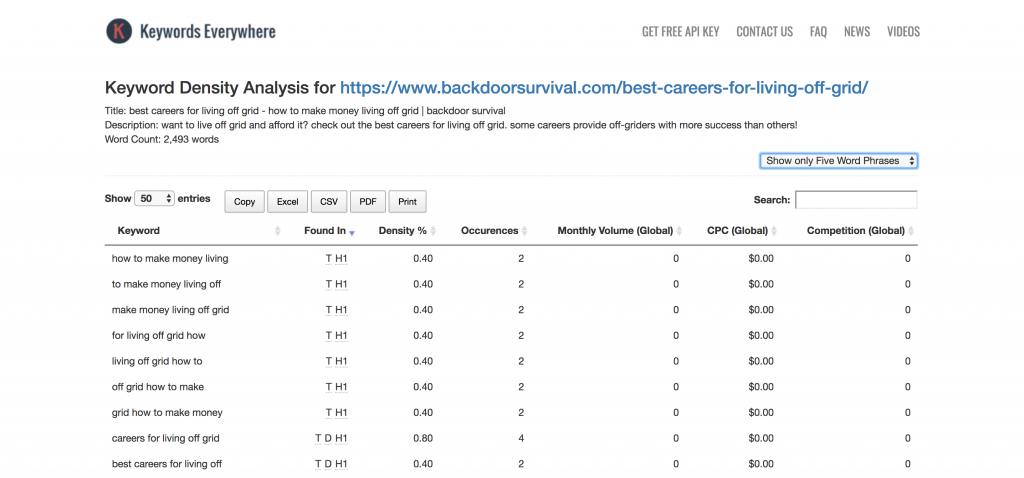Select keyword 'how to make money living'
The height and width of the screenshot is (478, 1024).
tap(170, 259)
